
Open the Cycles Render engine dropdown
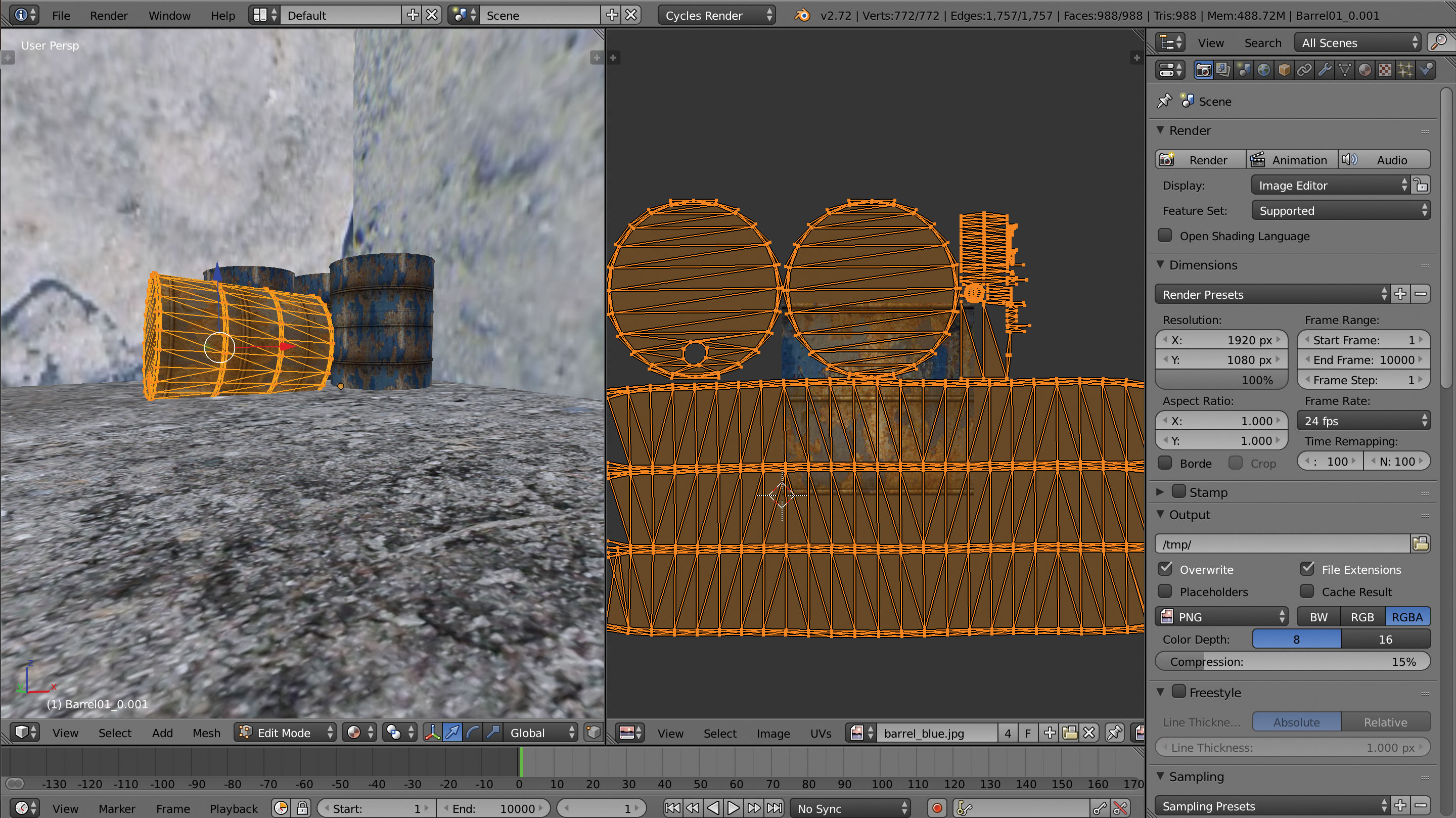(716, 15)
